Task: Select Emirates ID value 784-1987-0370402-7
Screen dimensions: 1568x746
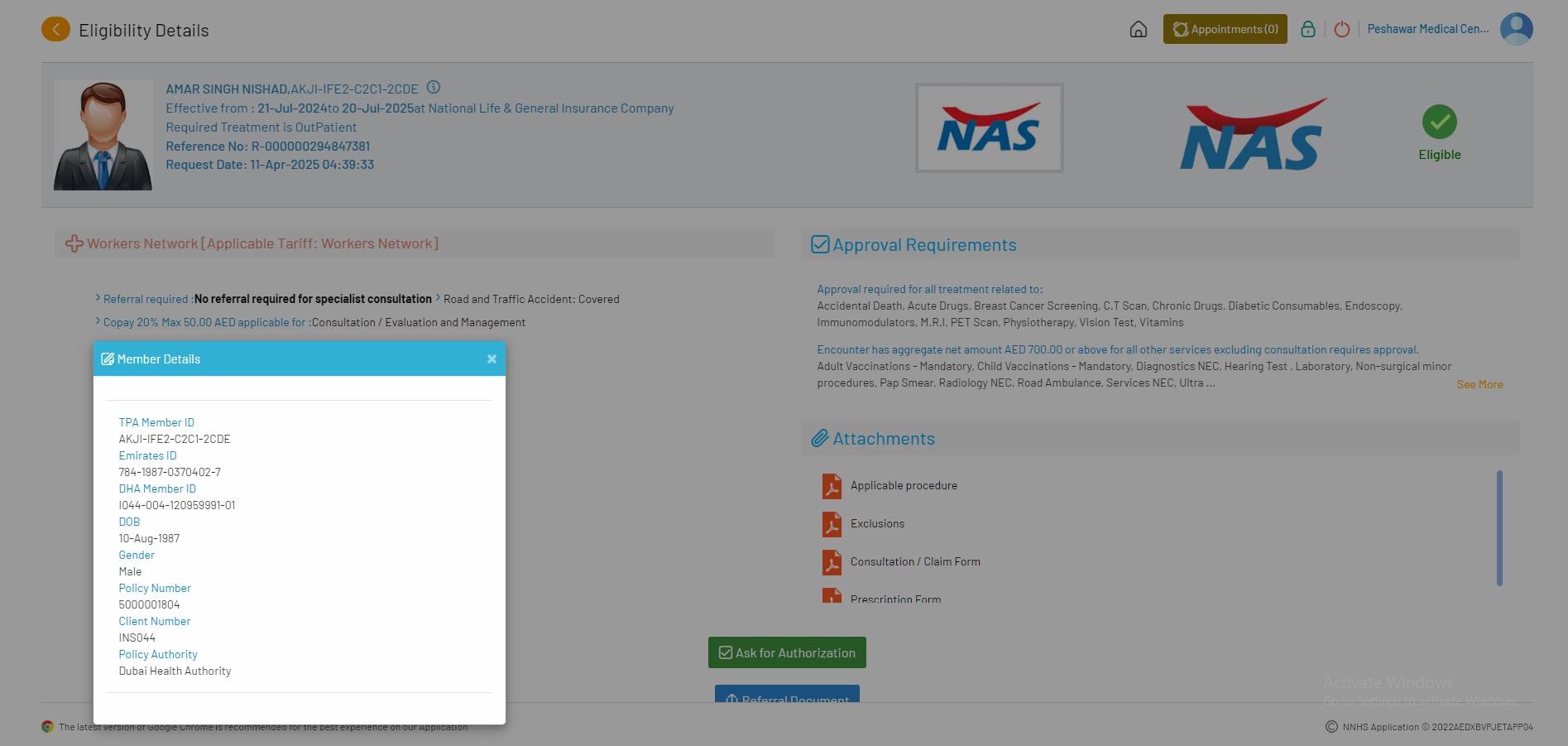Action: pyautogui.click(x=170, y=472)
